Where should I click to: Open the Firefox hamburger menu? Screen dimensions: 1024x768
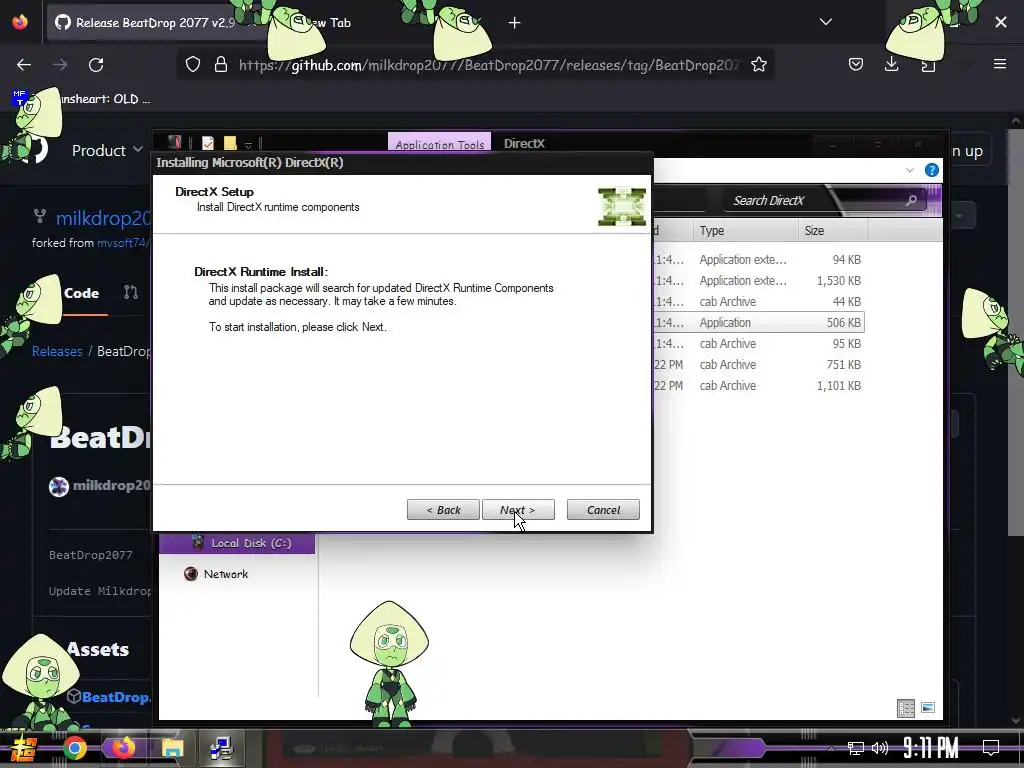click(x=1000, y=64)
